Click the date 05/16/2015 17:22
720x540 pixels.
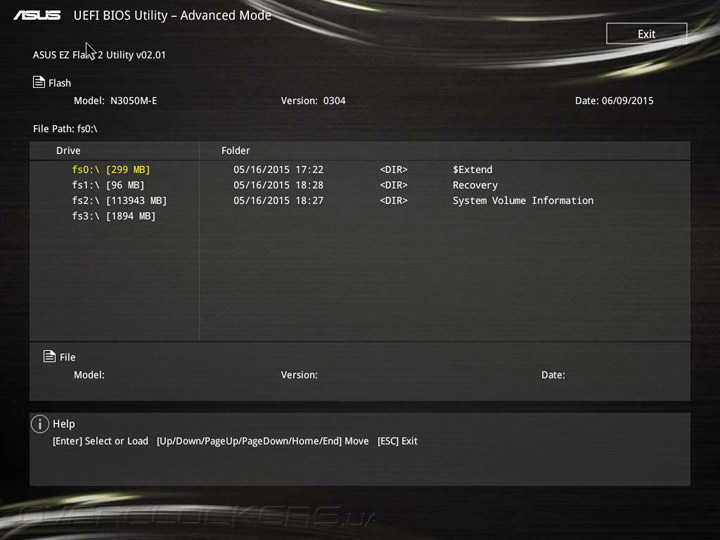278,169
